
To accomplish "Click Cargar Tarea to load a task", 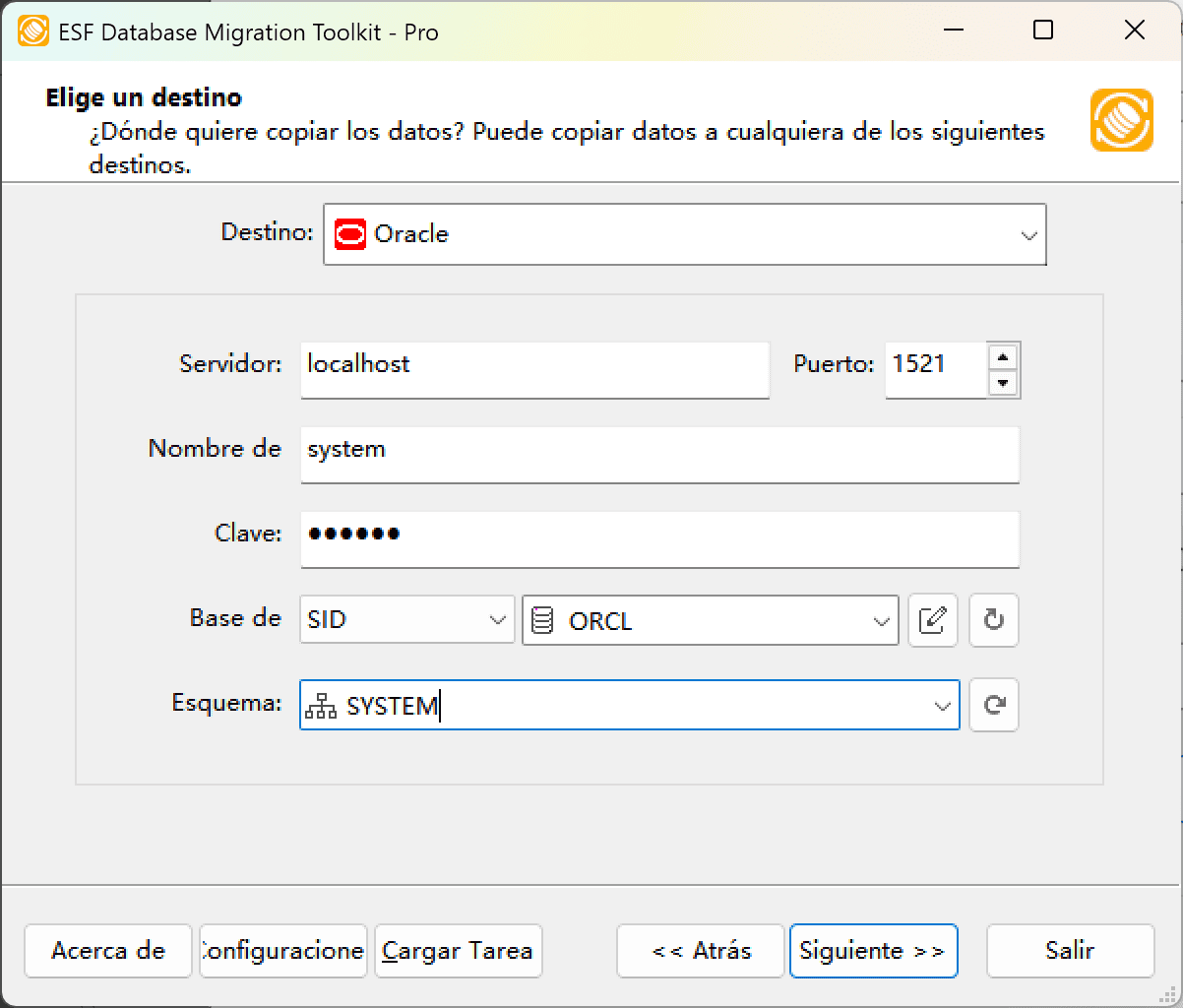I will click(458, 951).
